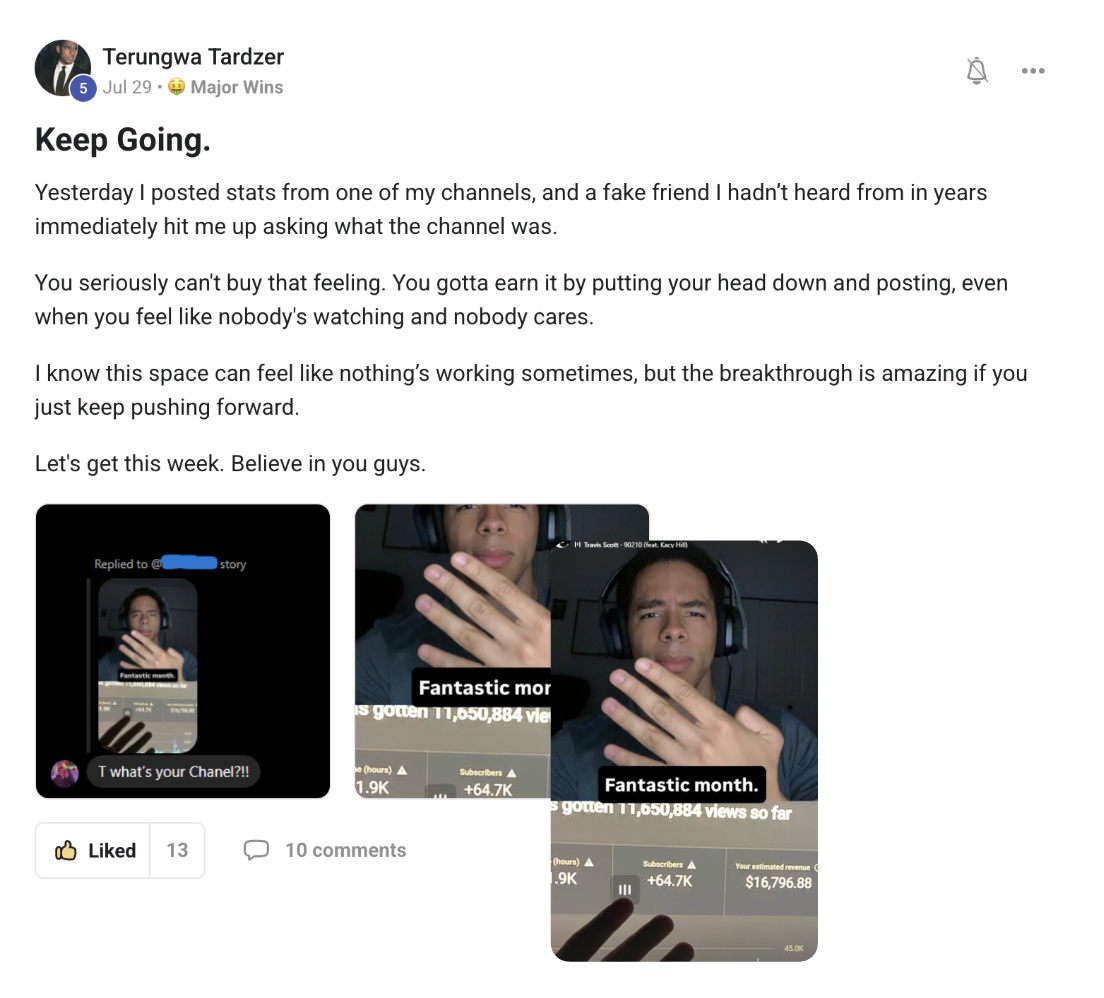Click the Keep Going post title

coord(123,139)
